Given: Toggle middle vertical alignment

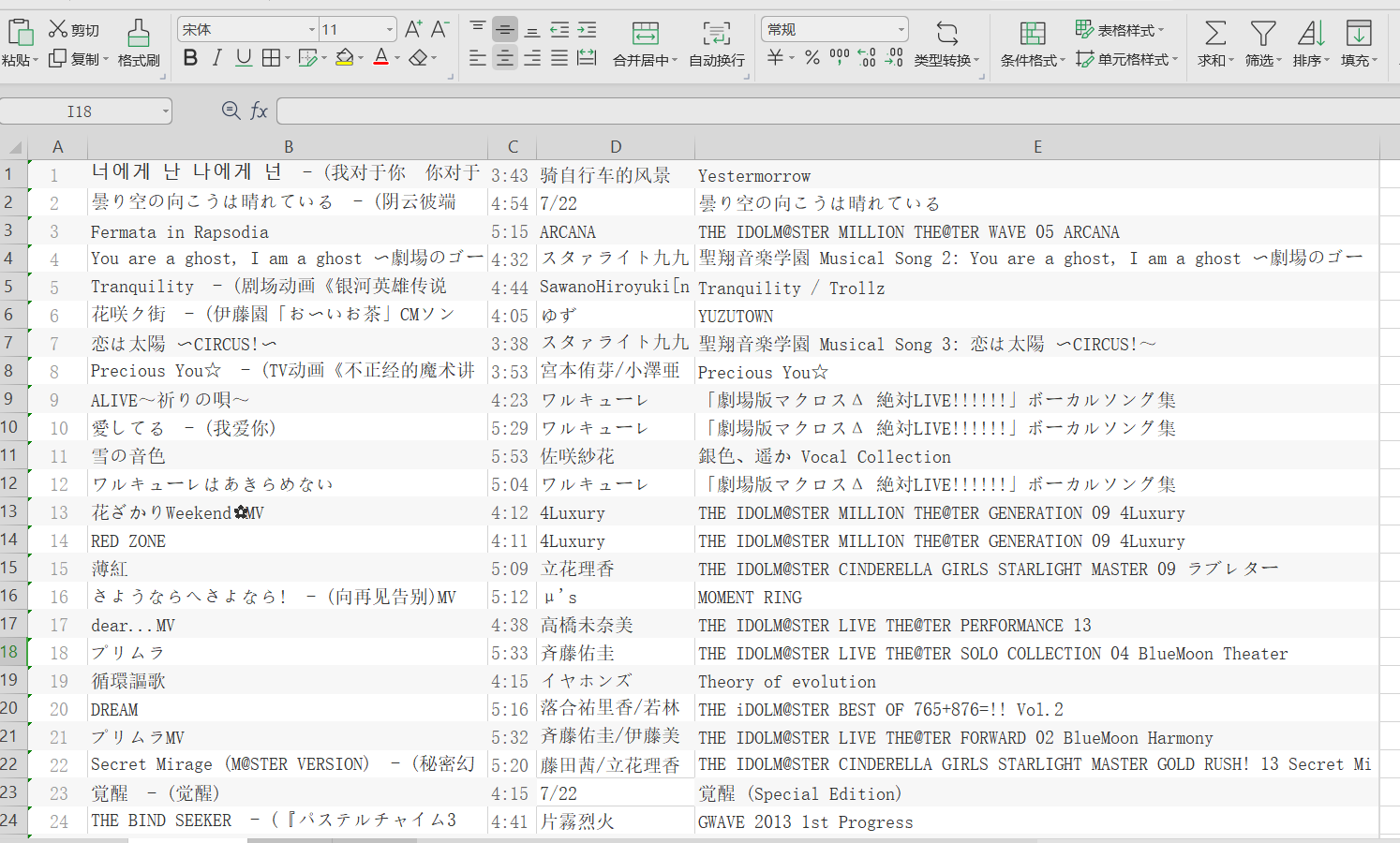Looking at the screenshot, I should (x=505, y=30).
